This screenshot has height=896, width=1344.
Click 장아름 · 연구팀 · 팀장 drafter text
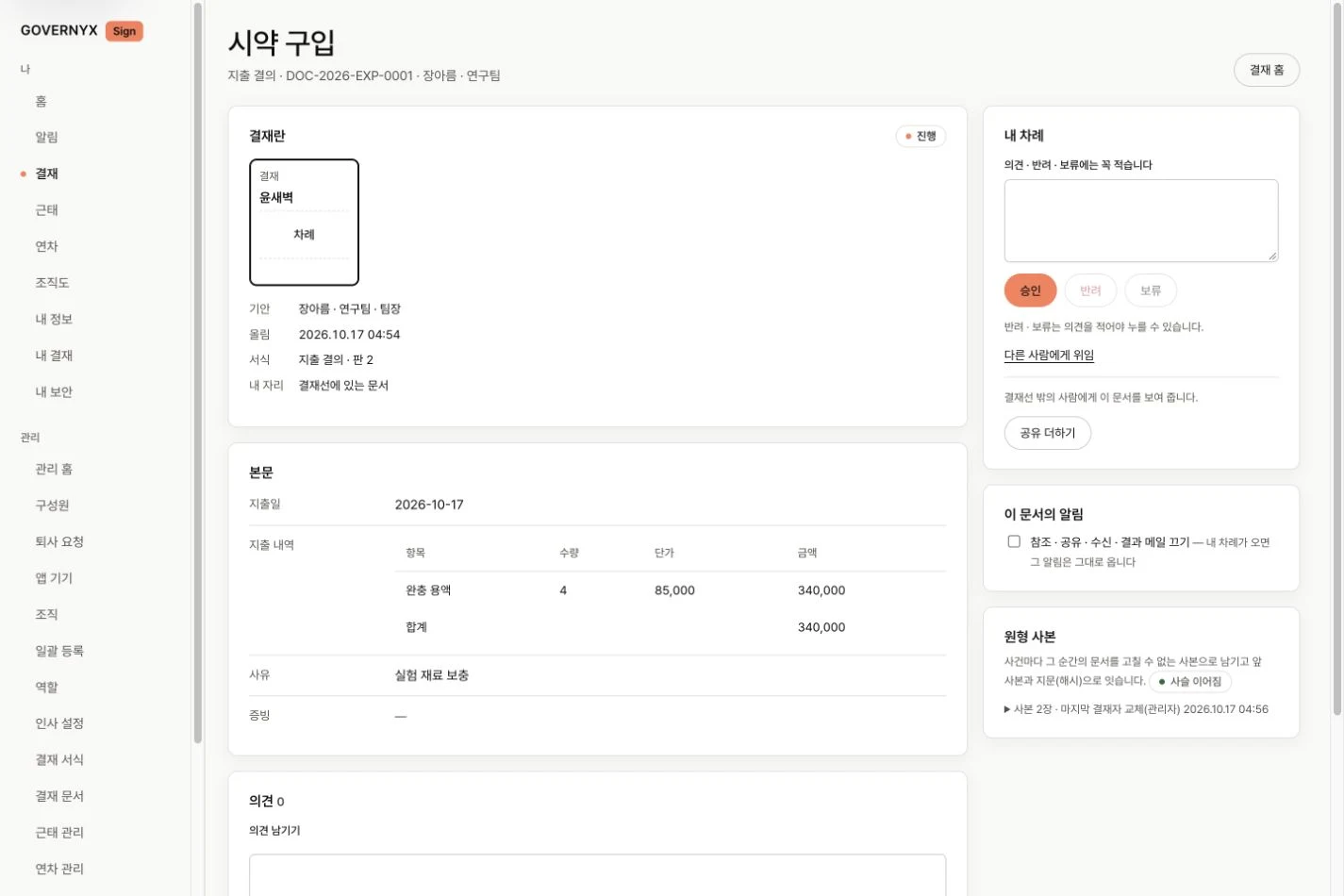pos(350,309)
